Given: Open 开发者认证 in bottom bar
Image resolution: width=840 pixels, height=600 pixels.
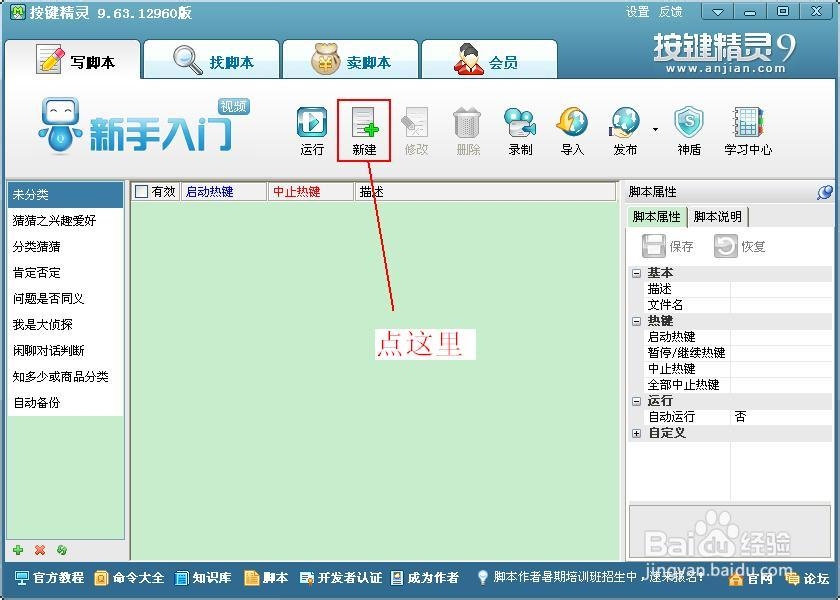Looking at the screenshot, I should pos(341,578).
